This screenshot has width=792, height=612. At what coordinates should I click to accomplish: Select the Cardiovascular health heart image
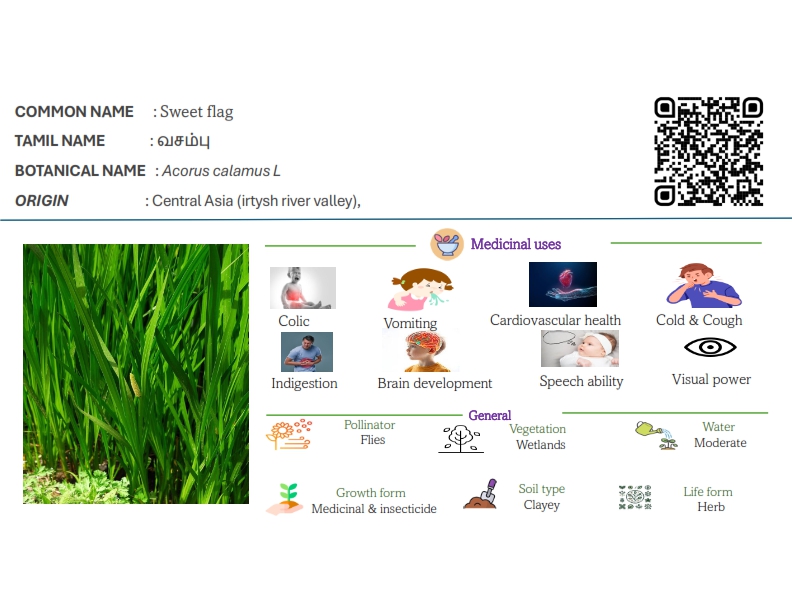coord(562,285)
